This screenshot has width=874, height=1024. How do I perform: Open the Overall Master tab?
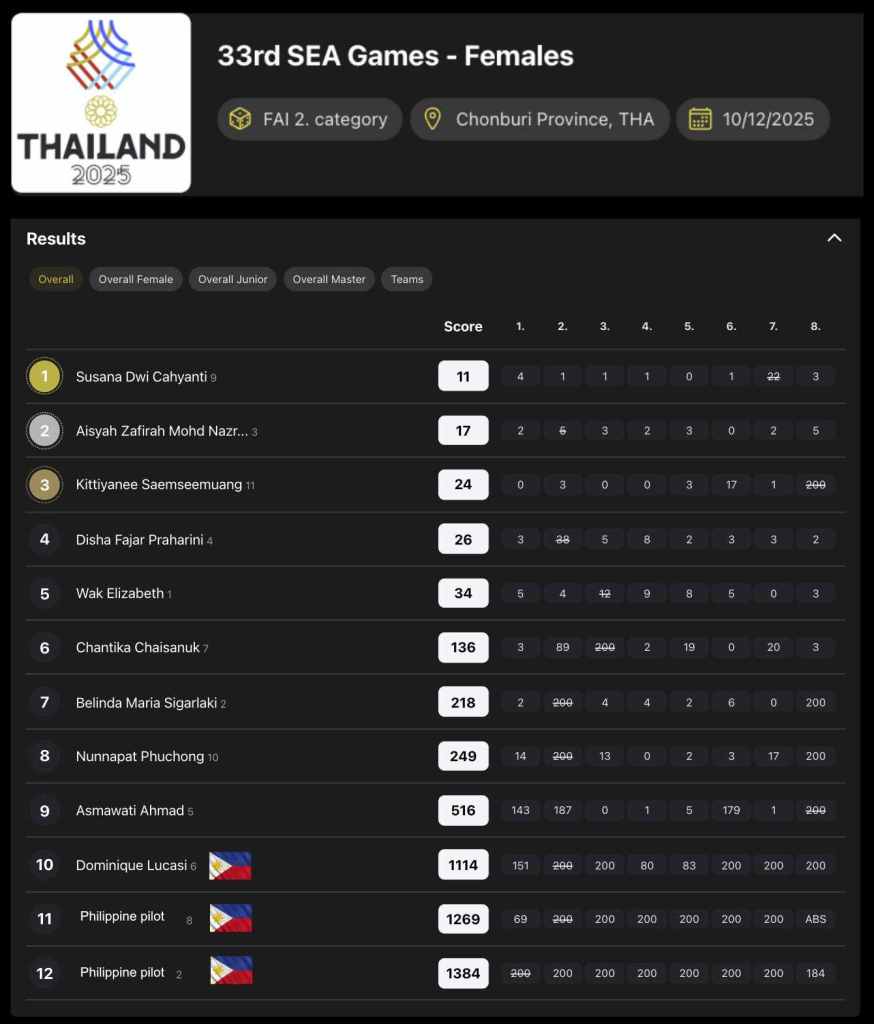[x=330, y=279]
